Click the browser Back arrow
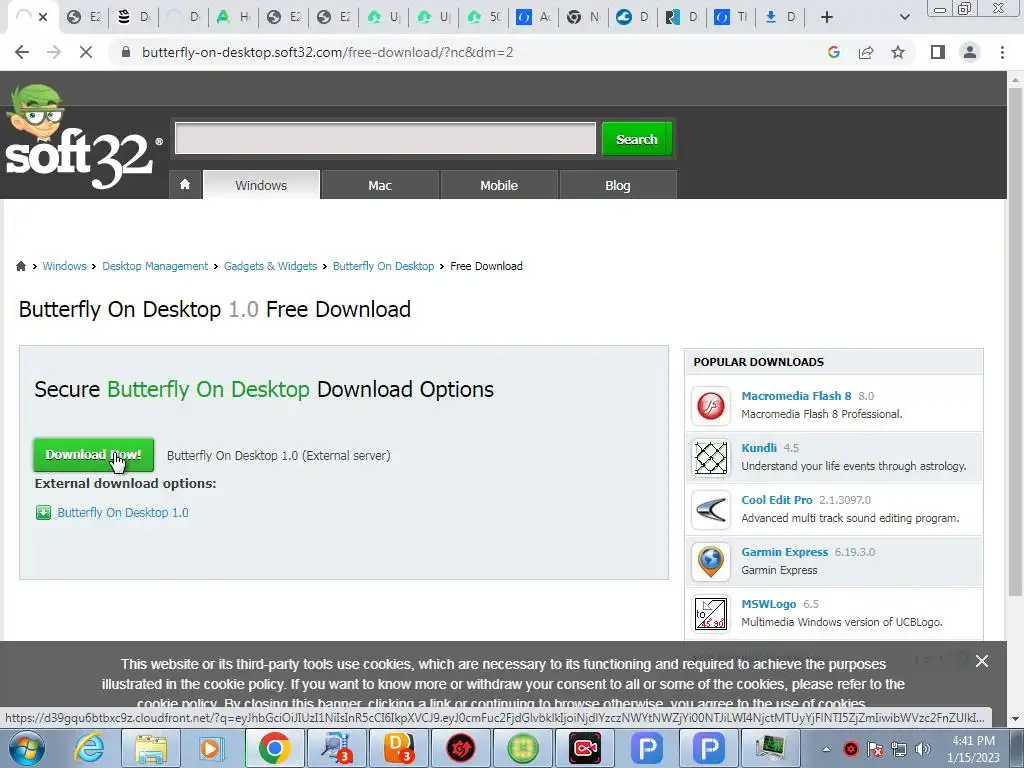 22,52
